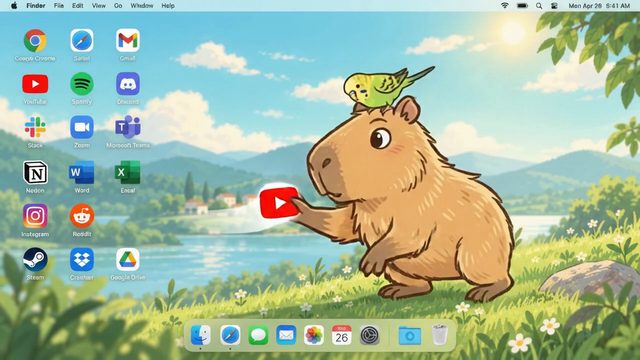Image resolution: width=640 pixels, height=360 pixels.
Task: Select the Instagram desktop icon
Action: tap(35, 216)
